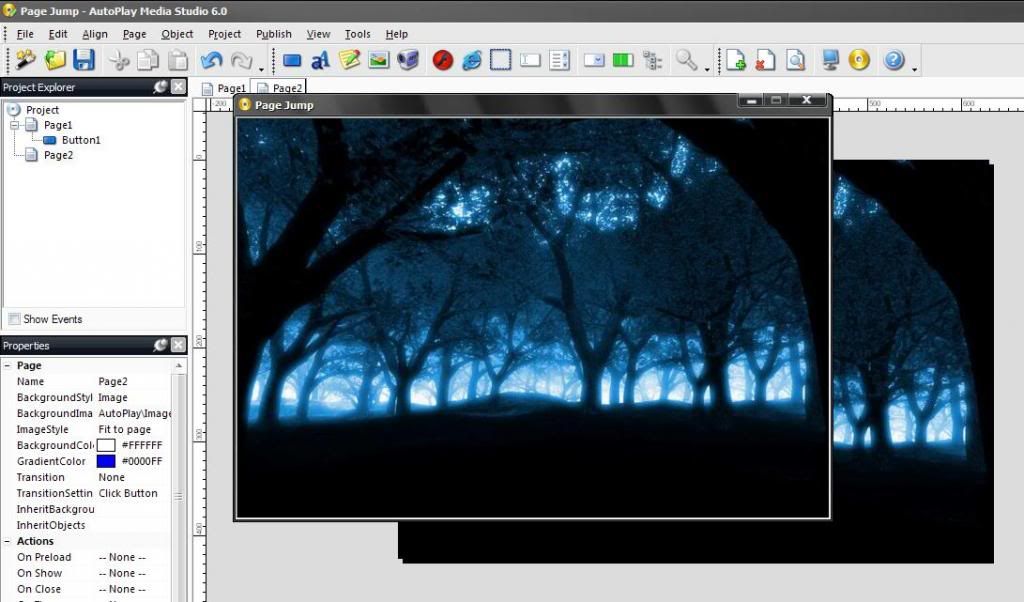Click the GradientColor blue swatch
1024x602 pixels.
tap(106, 461)
